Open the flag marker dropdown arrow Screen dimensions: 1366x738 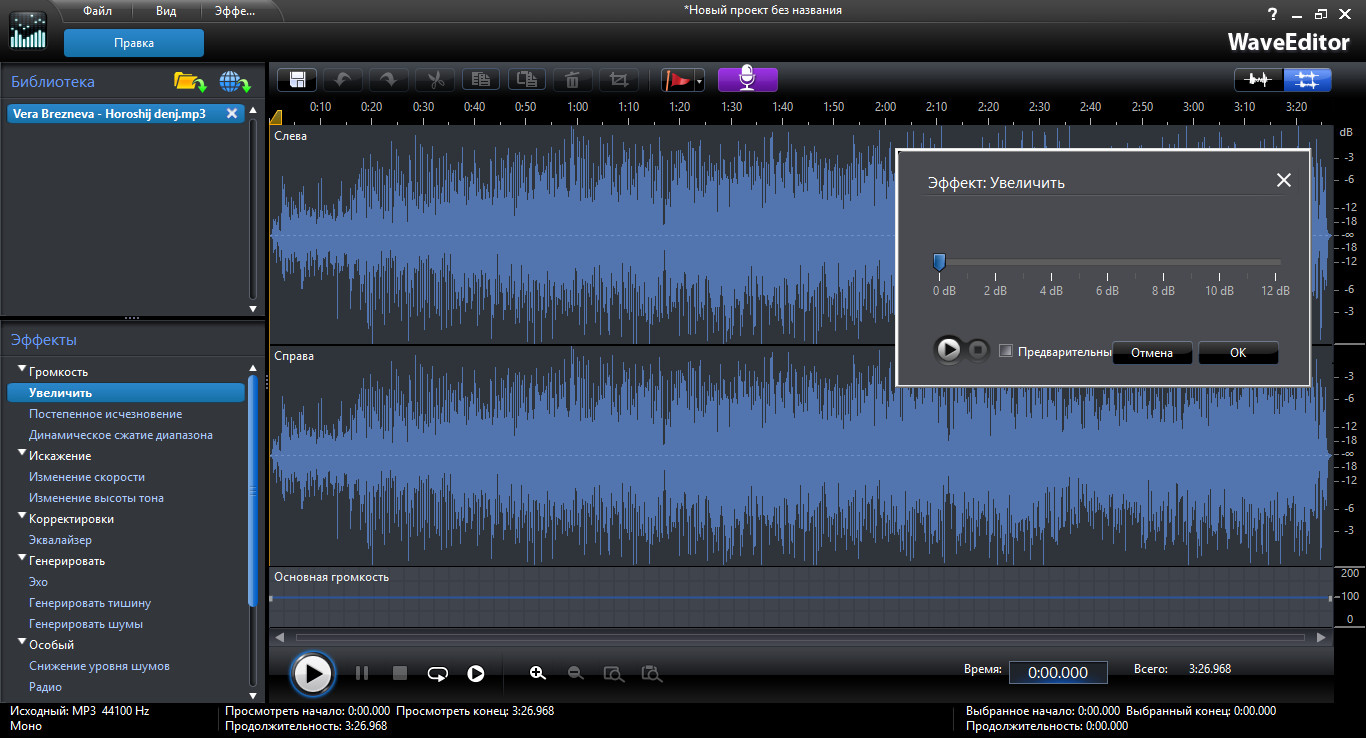pyautogui.click(x=699, y=81)
